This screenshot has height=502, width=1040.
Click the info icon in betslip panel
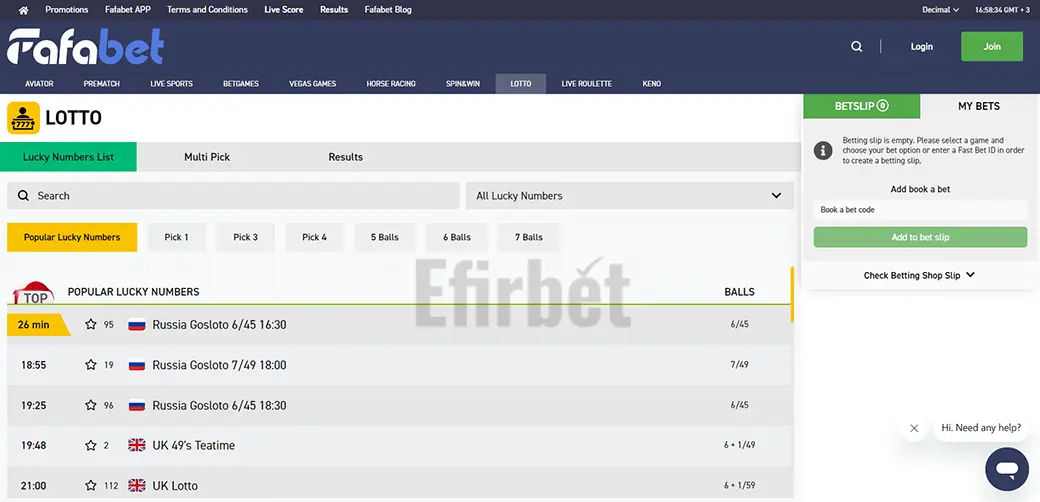tap(822, 150)
